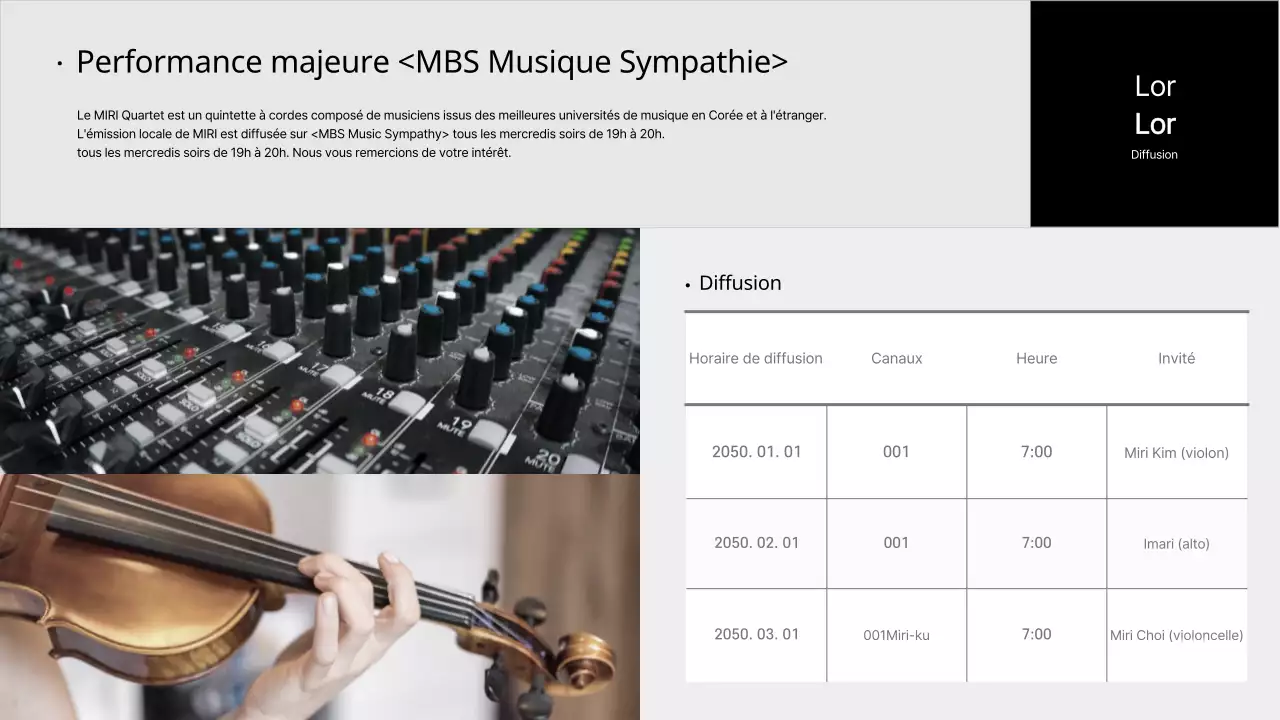Click the channel cell '001Miri-ku'
The width and height of the screenshot is (1280, 720).
896,635
